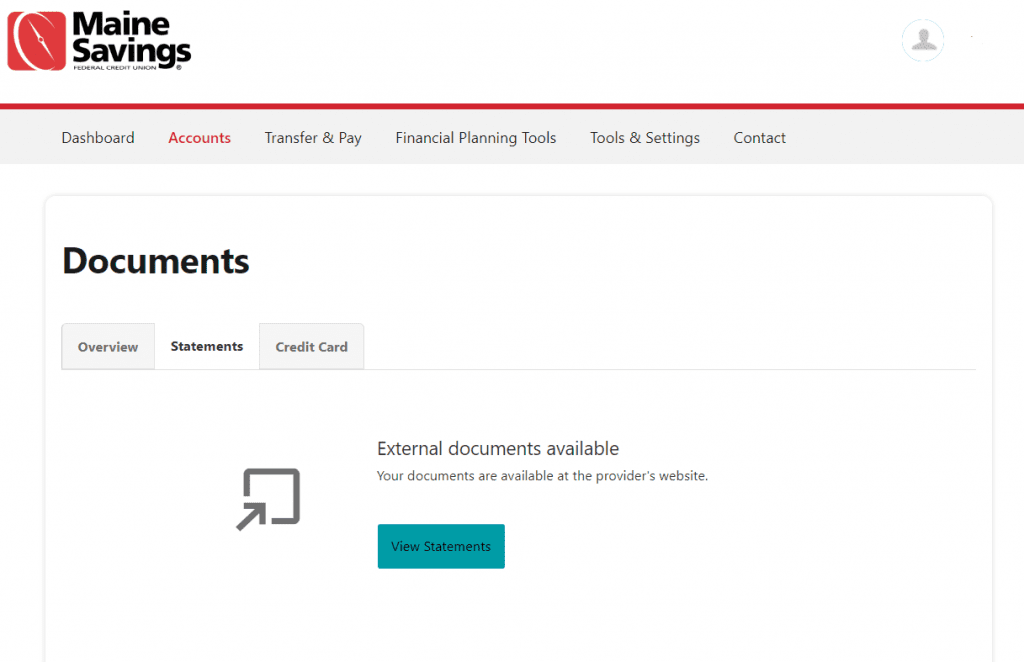1024x662 pixels.
Task: Open Financial Planning Tools
Action: point(475,137)
